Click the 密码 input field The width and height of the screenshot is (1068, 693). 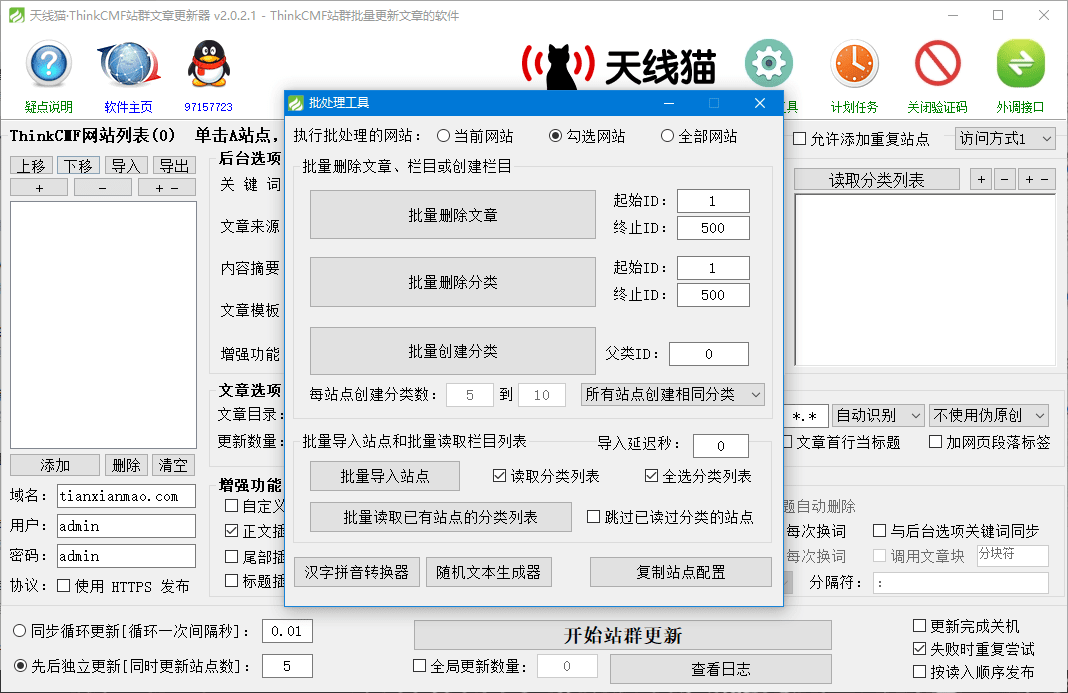point(126,556)
